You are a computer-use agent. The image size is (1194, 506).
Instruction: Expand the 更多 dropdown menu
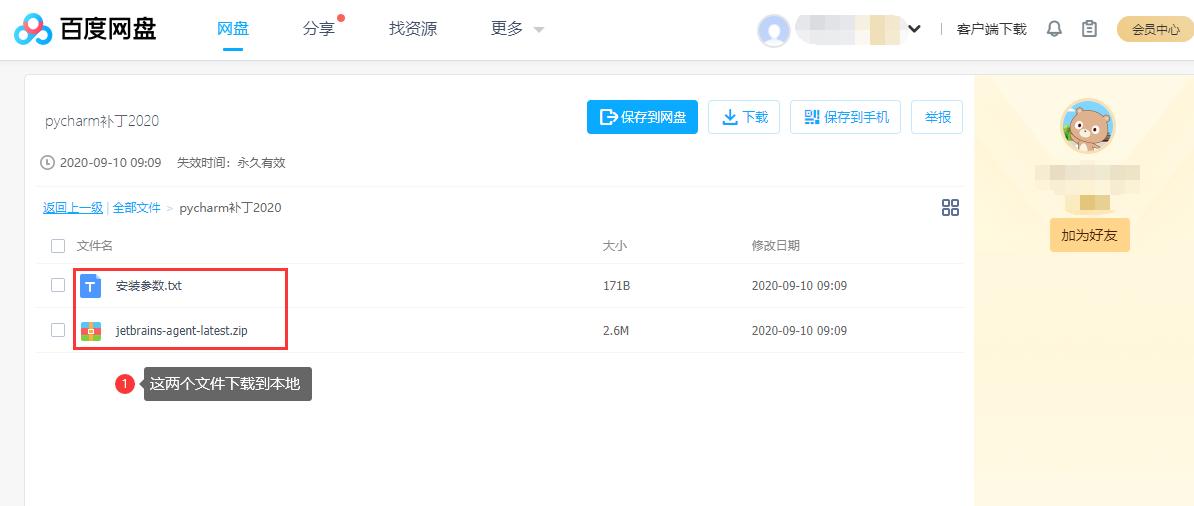[x=517, y=29]
